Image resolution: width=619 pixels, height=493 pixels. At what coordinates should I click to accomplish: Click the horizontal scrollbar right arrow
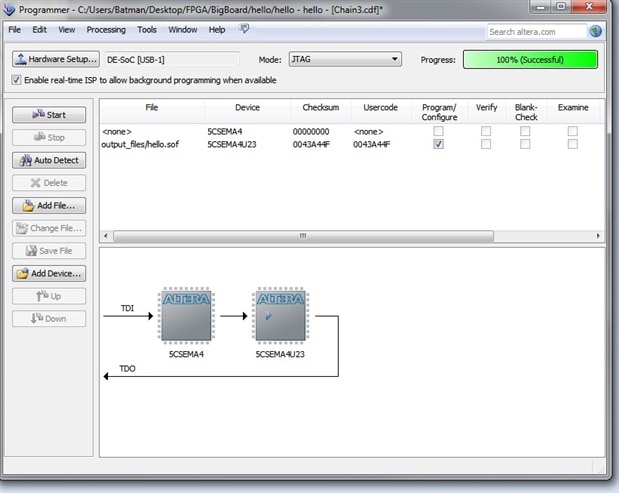(x=598, y=236)
